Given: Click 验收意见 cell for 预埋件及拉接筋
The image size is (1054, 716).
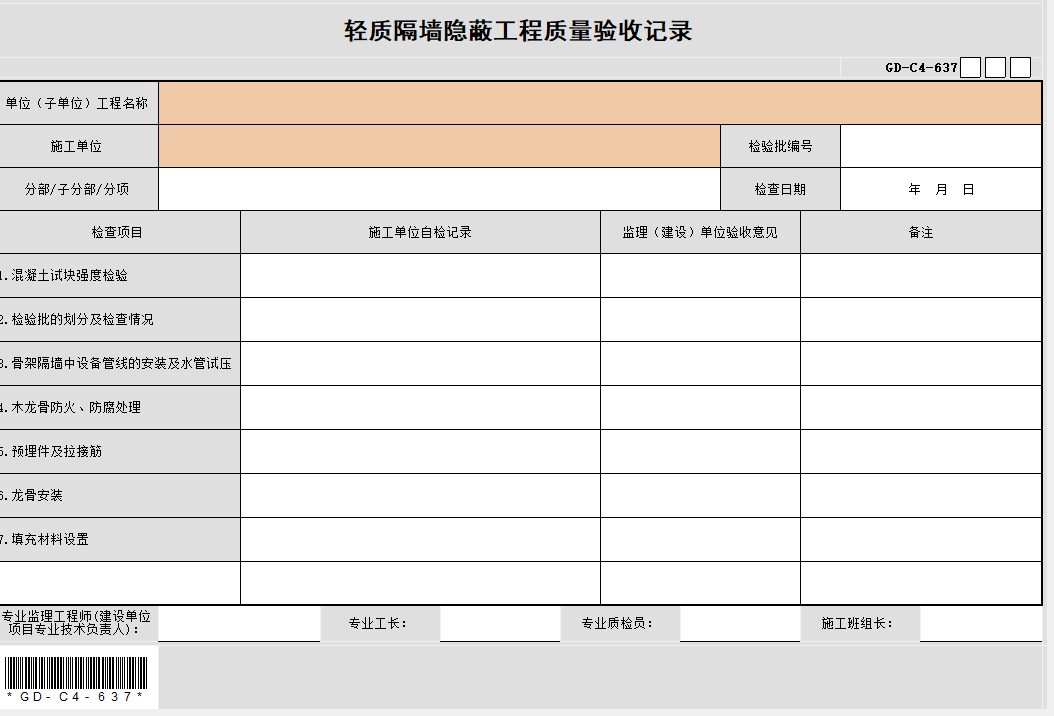Looking at the screenshot, I should pos(700,451).
